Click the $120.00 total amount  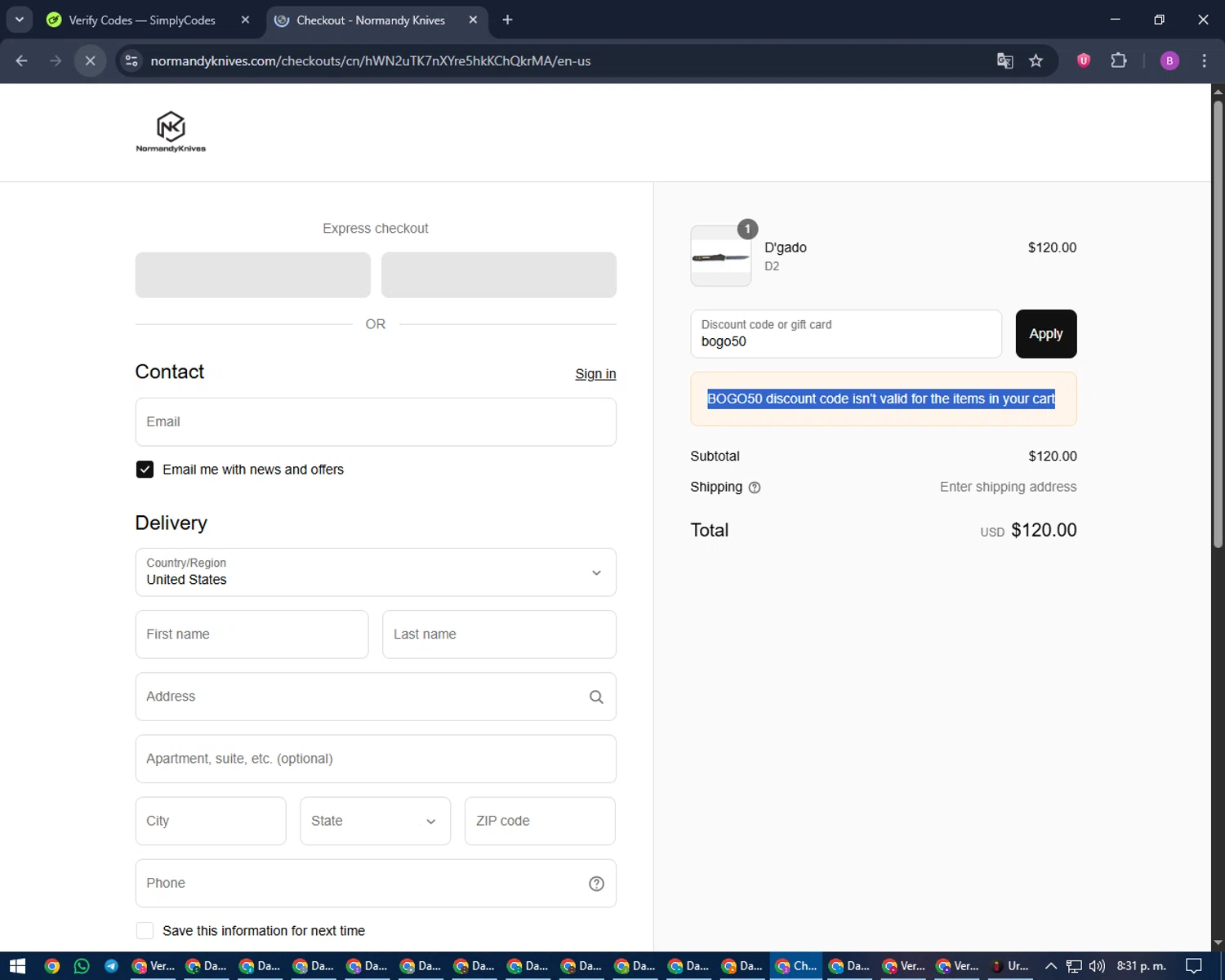point(1044,530)
